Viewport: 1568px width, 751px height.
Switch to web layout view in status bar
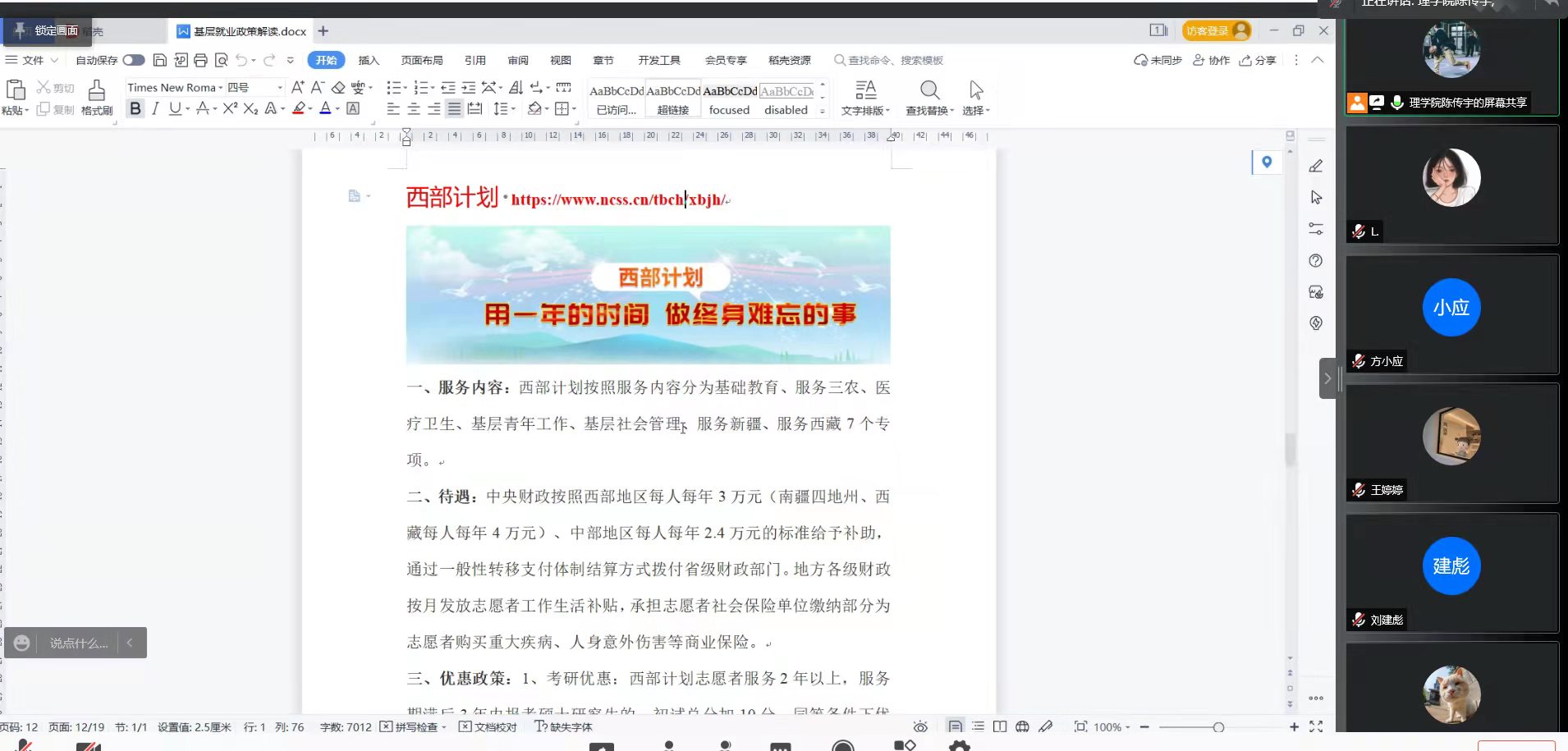[x=1022, y=726]
